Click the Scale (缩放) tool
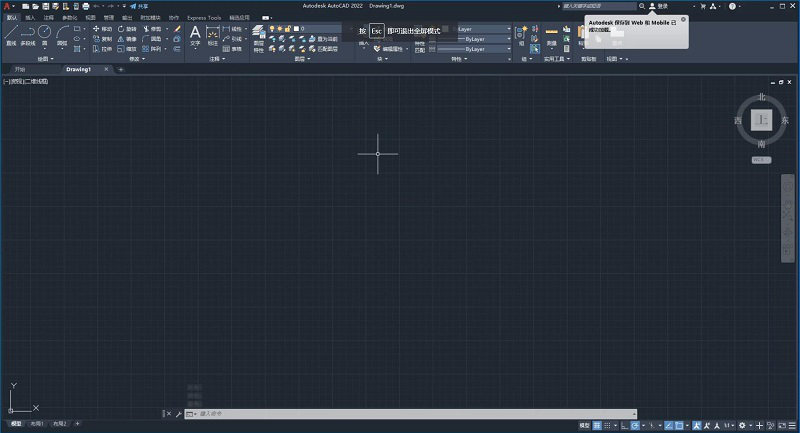800x433 pixels. click(127, 49)
